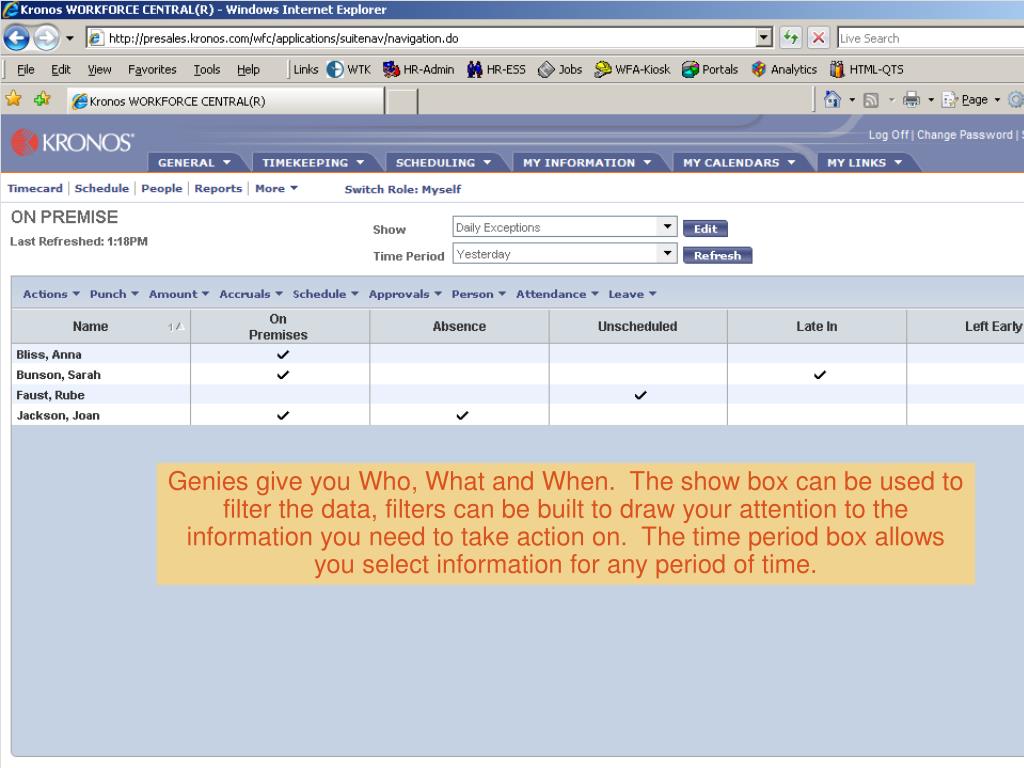Expand the Time Period Yesterday combo box
The height and width of the screenshot is (768, 1024).
click(667, 253)
